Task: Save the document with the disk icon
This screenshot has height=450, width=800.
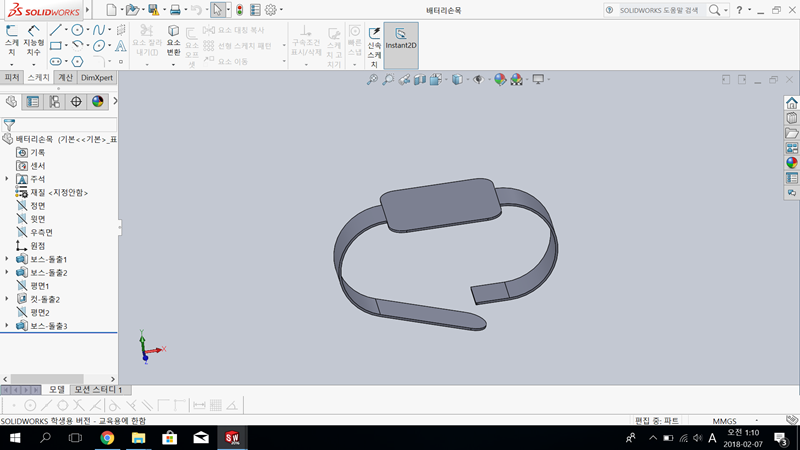Action: (153, 10)
